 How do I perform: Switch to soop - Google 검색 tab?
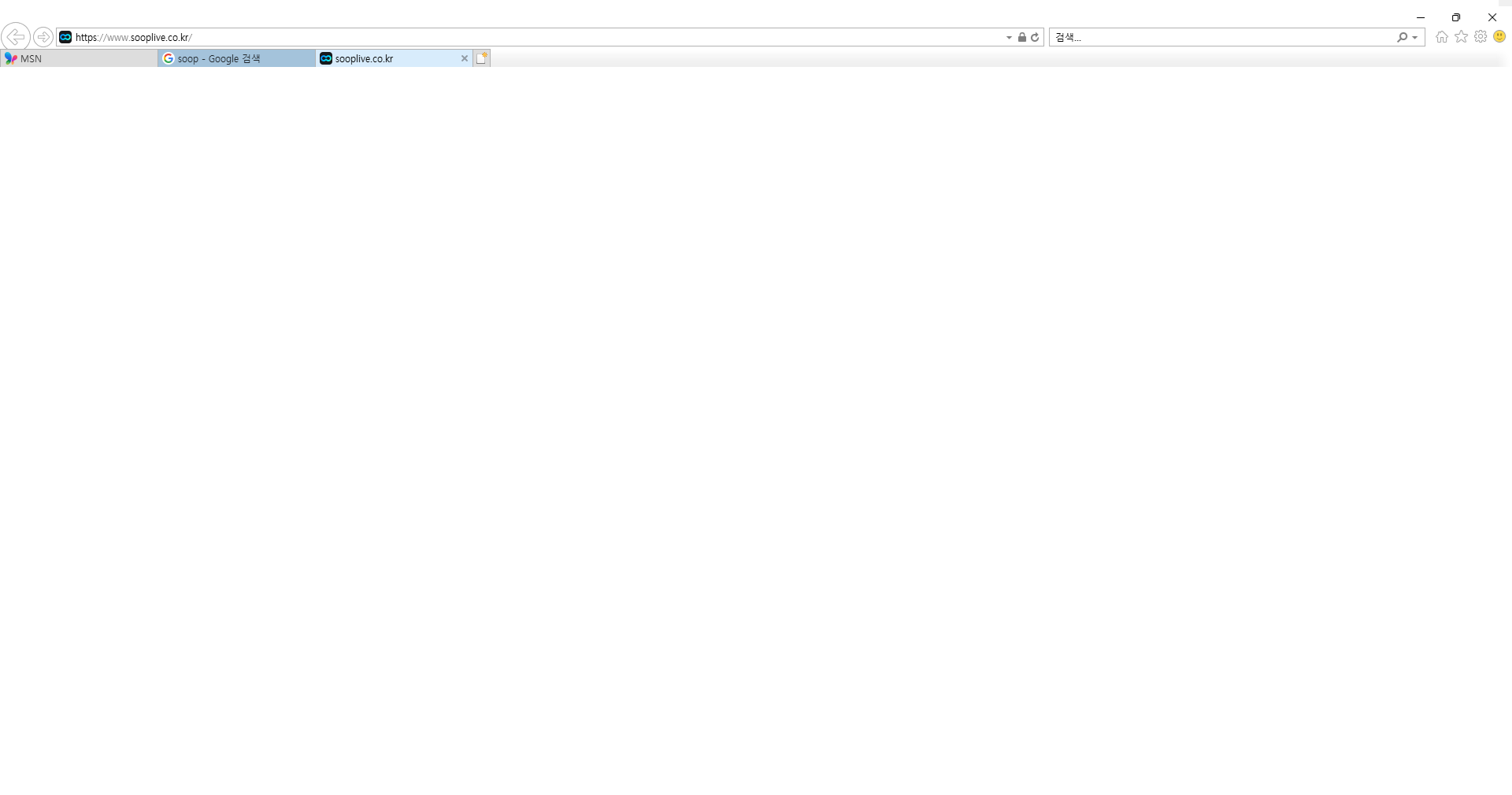coord(236,58)
